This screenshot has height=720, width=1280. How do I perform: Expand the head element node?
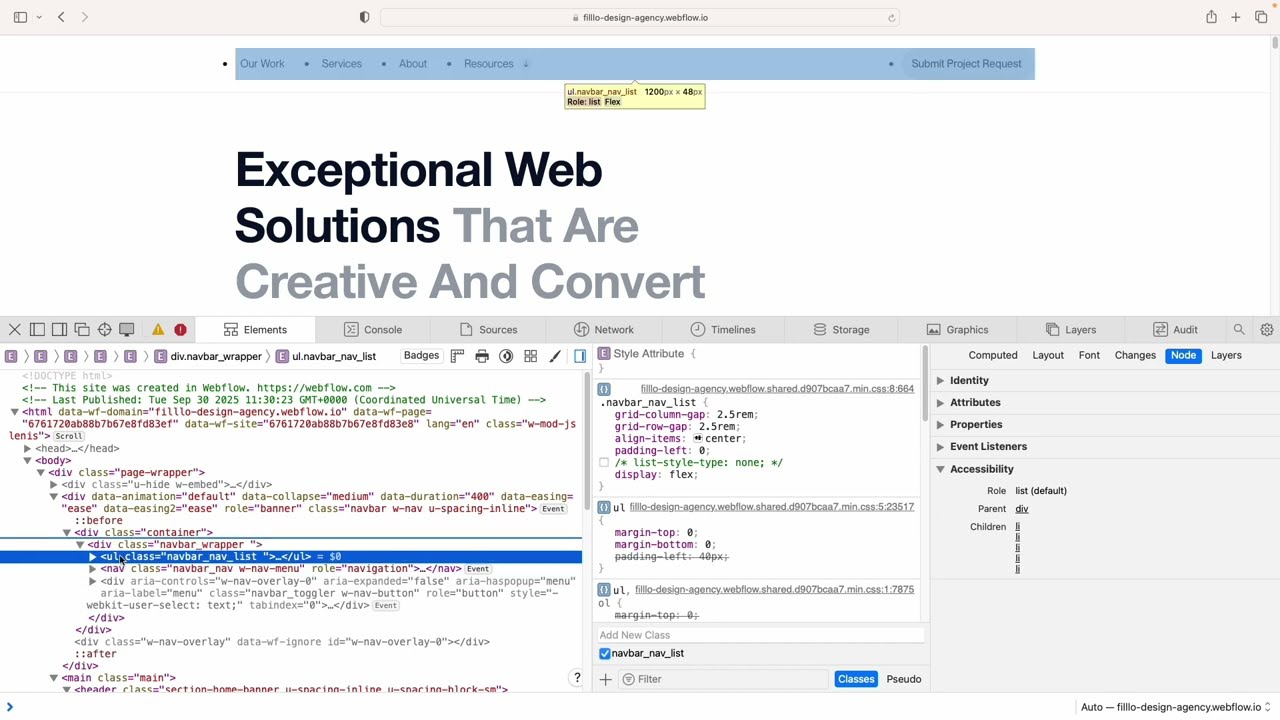tap(27, 449)
